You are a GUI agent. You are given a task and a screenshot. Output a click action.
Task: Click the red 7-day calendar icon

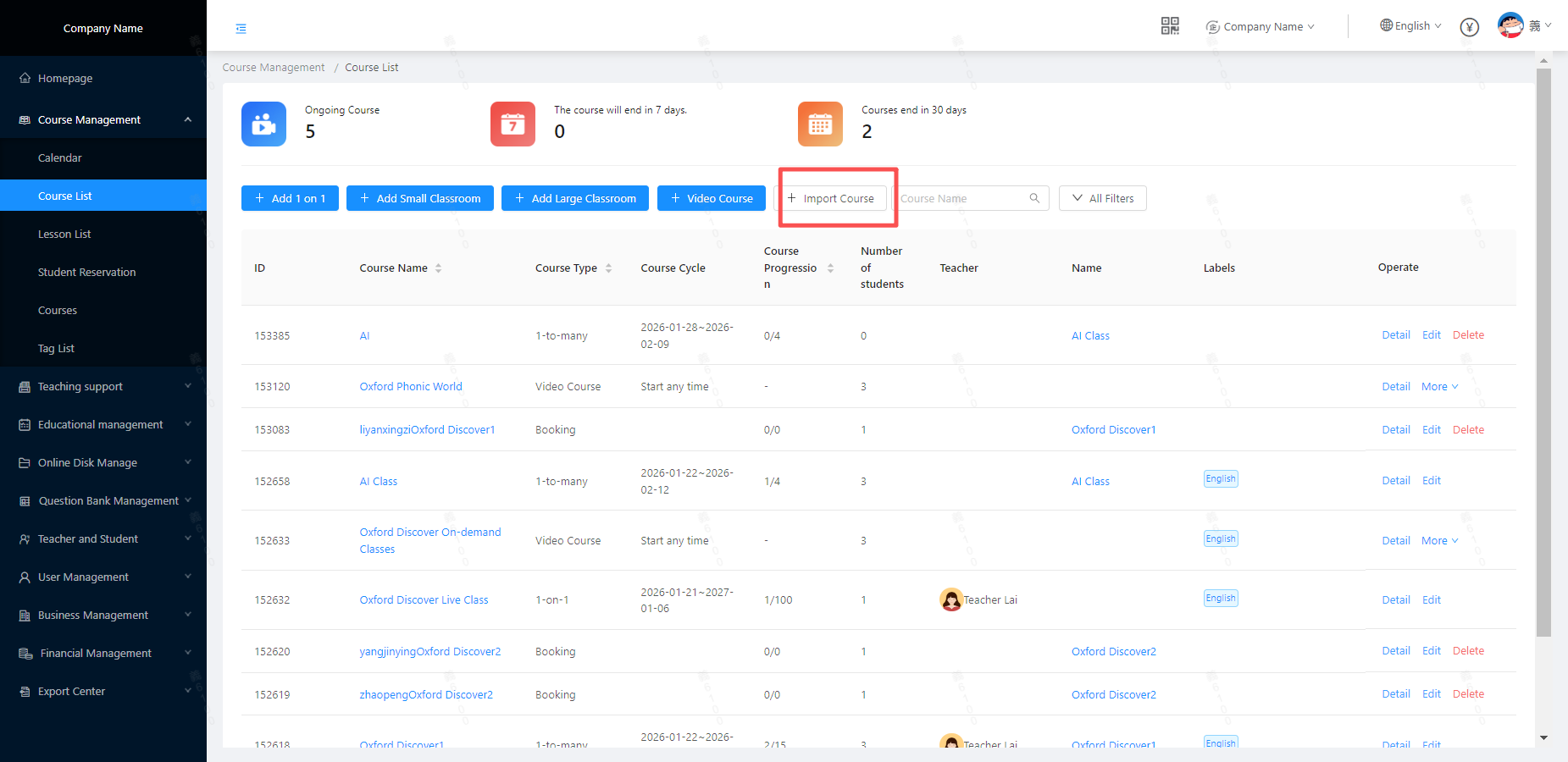coord(513,124)
